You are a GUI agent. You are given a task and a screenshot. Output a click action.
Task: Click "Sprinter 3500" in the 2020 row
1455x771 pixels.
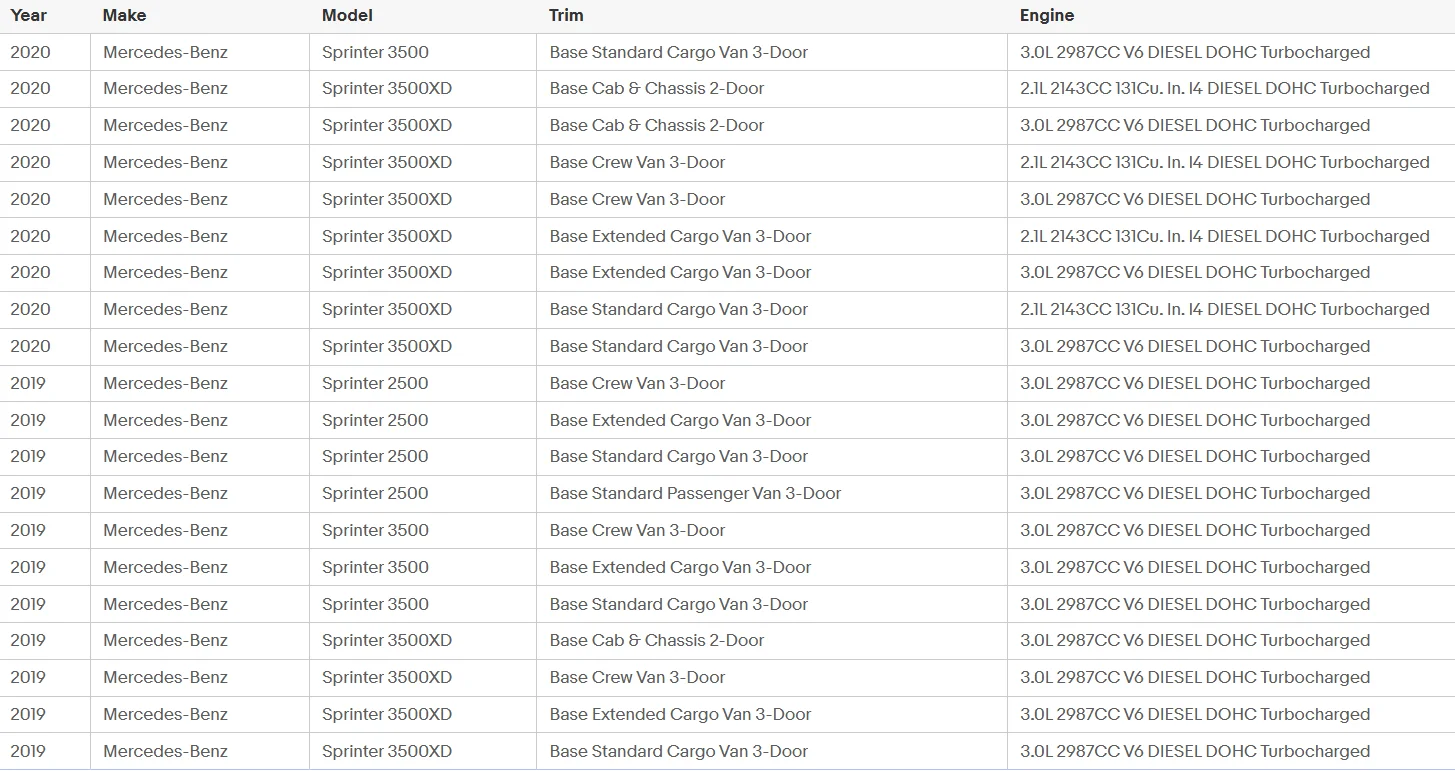coord(375,52)
